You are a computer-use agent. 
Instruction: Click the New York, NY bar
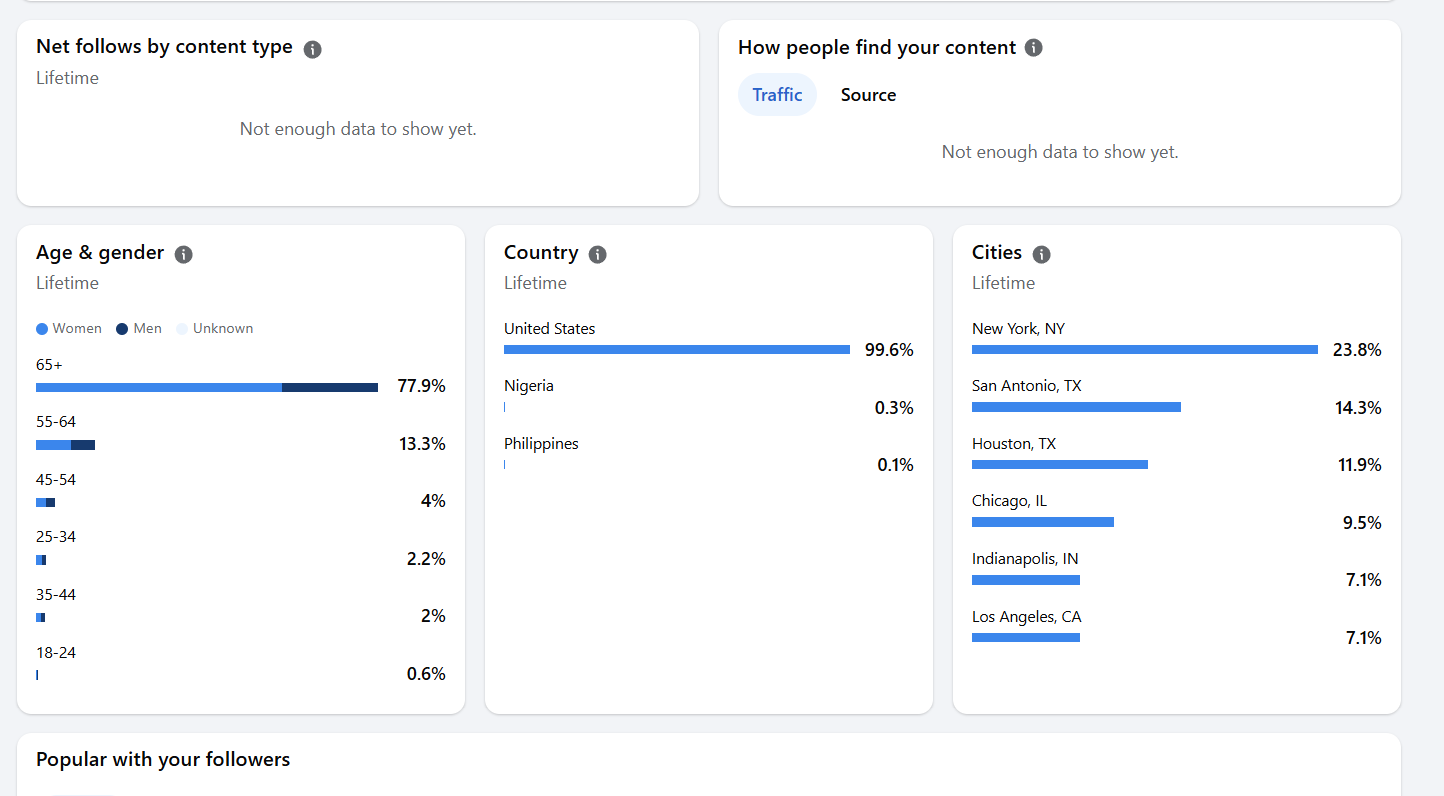(1145, 350)
